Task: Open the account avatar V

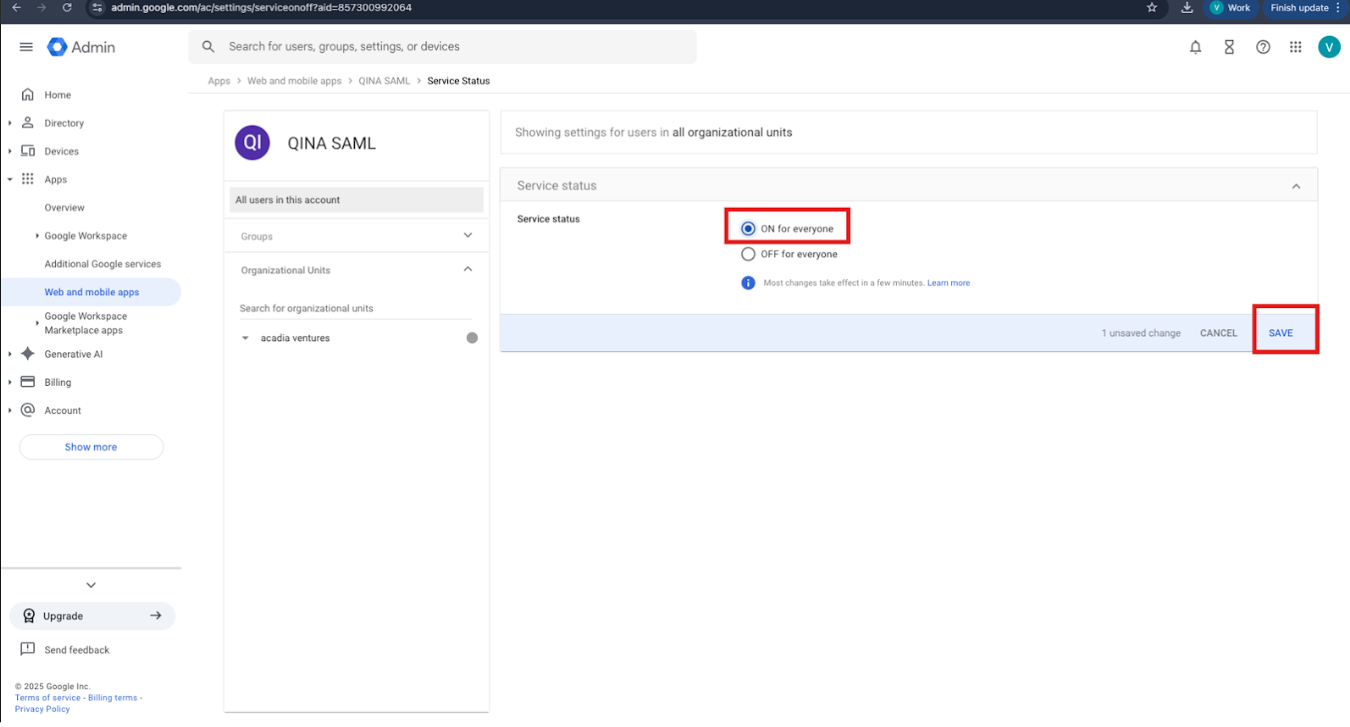Action: click(x=1329, y=47)
